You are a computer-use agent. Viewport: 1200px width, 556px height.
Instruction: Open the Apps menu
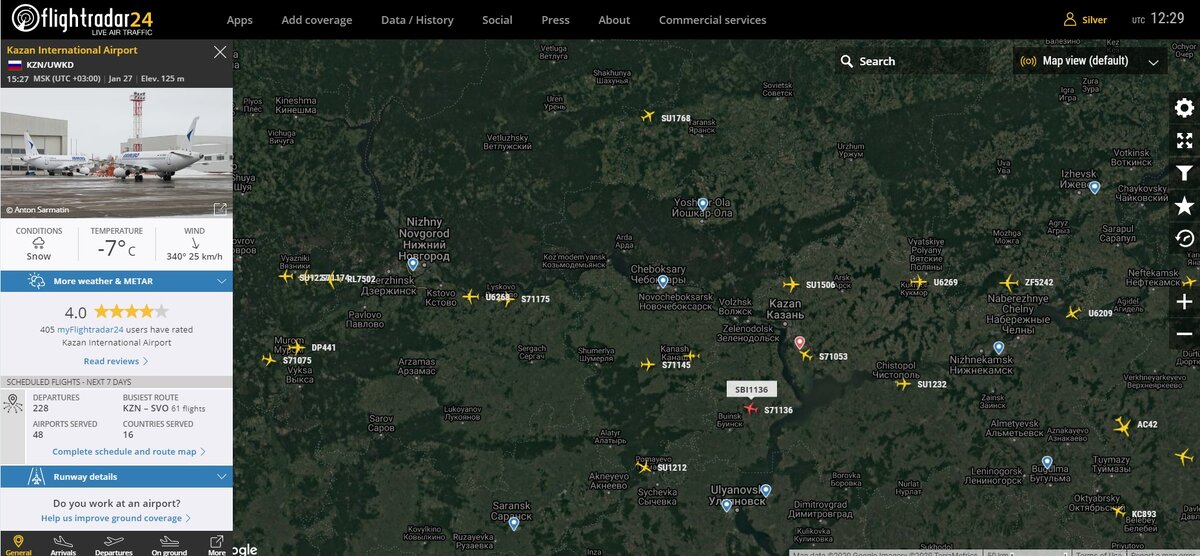tap(240, 20)
